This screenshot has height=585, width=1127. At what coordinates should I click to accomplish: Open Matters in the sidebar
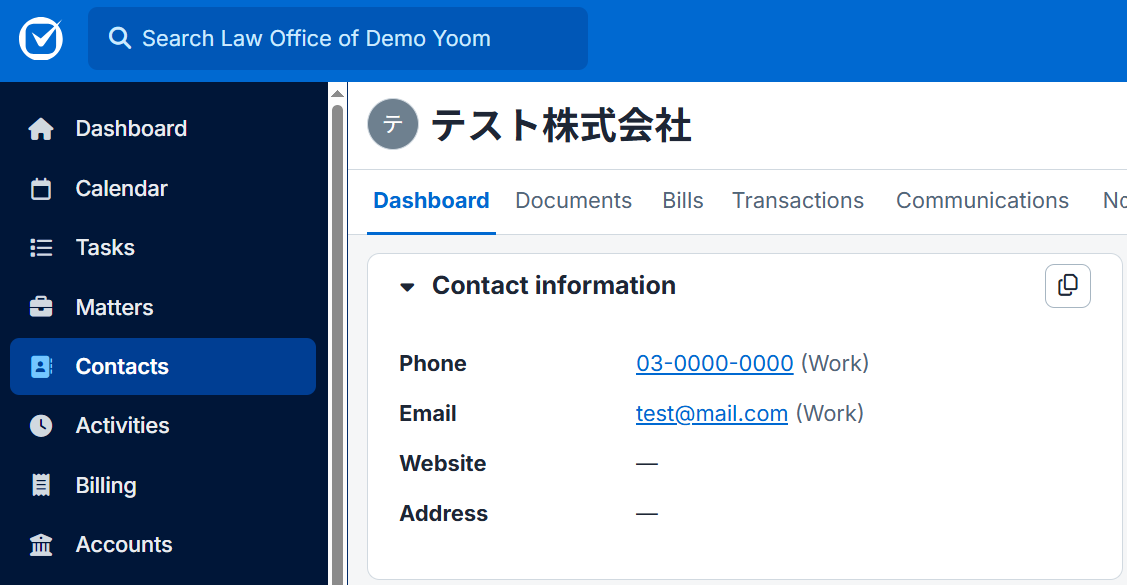(x=163, y=307)
